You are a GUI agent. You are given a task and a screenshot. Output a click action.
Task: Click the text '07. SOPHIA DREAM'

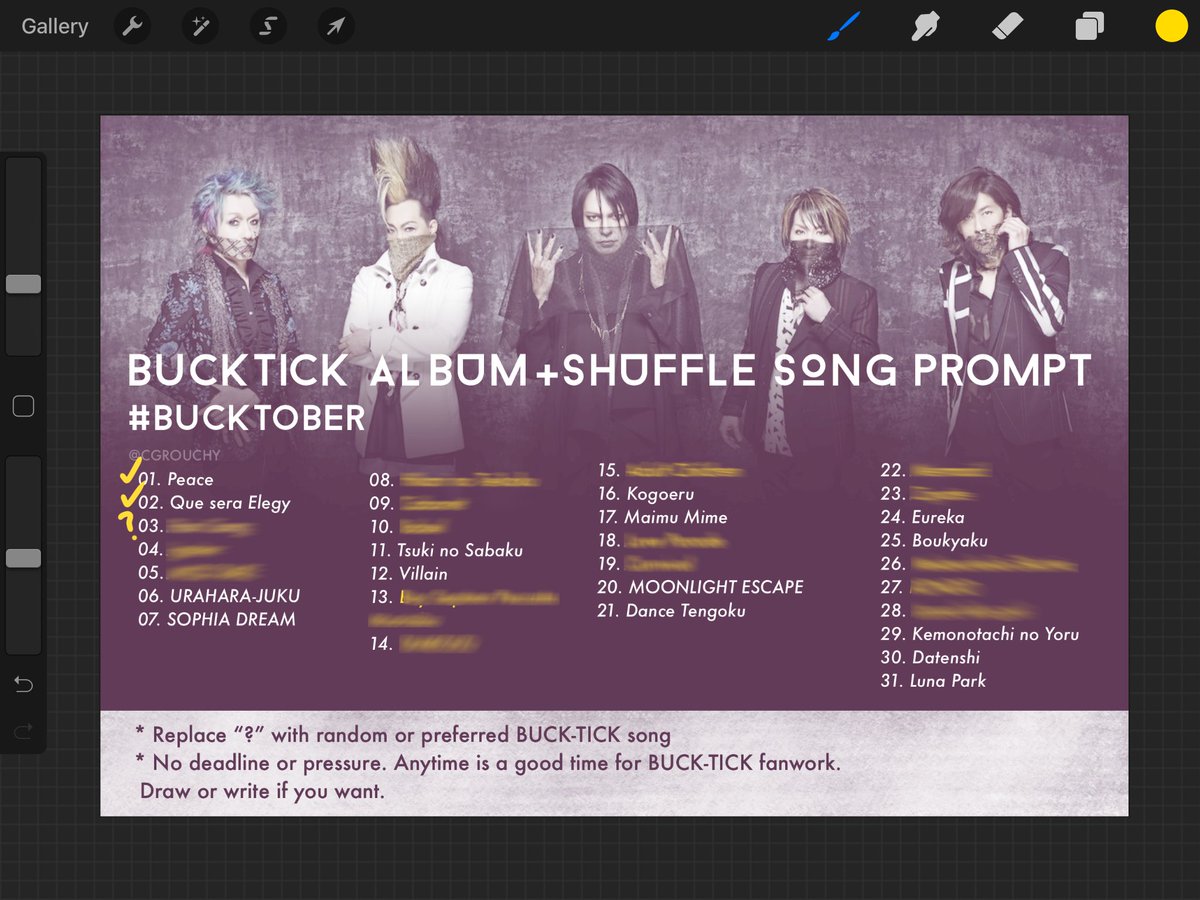coord(217,619)
